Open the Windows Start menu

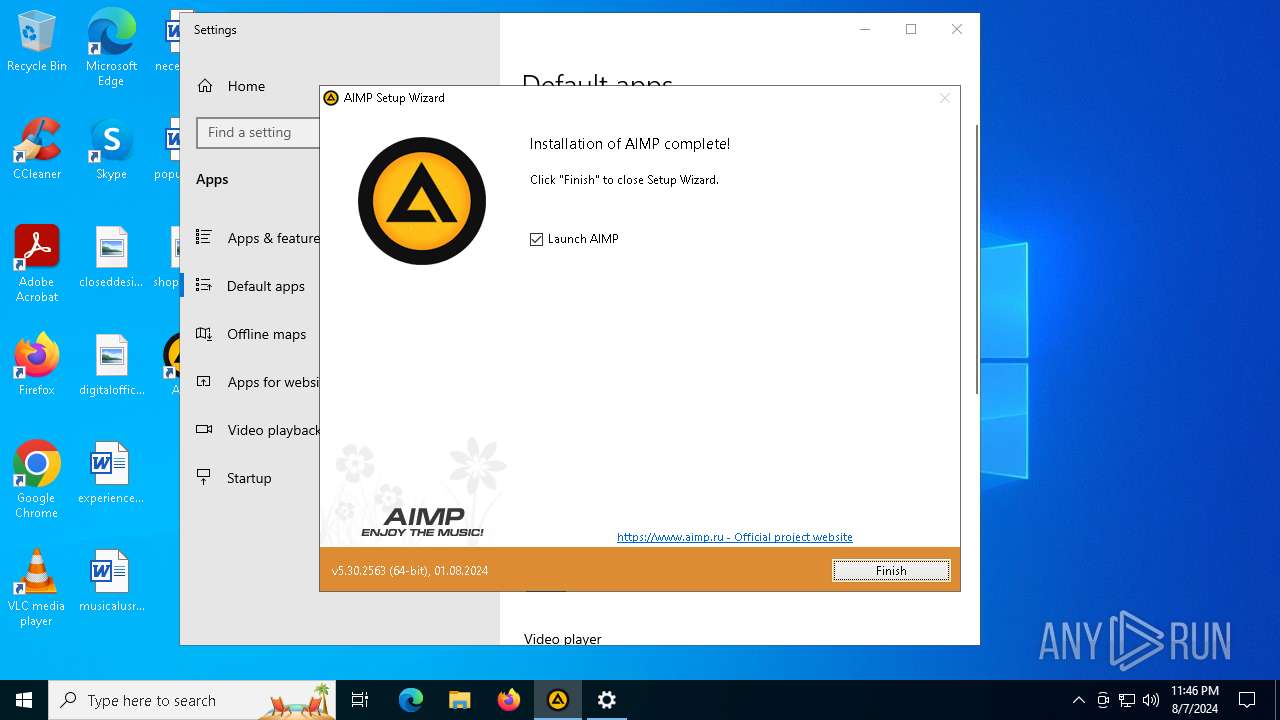(x=24, y=700)
